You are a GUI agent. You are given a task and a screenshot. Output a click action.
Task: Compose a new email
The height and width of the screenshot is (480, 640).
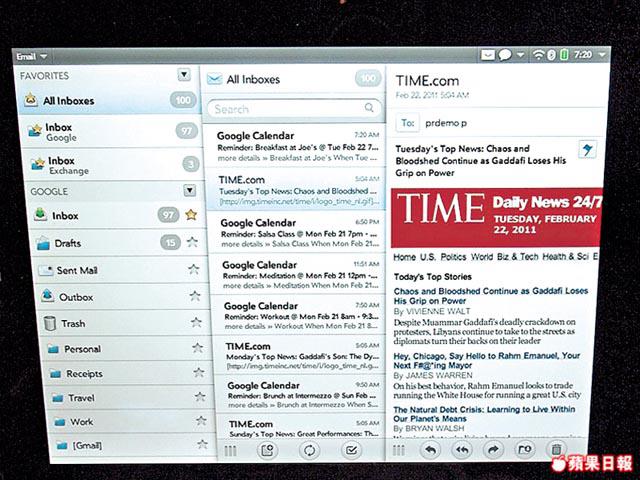pyautogui.click(x=267, y=451)
